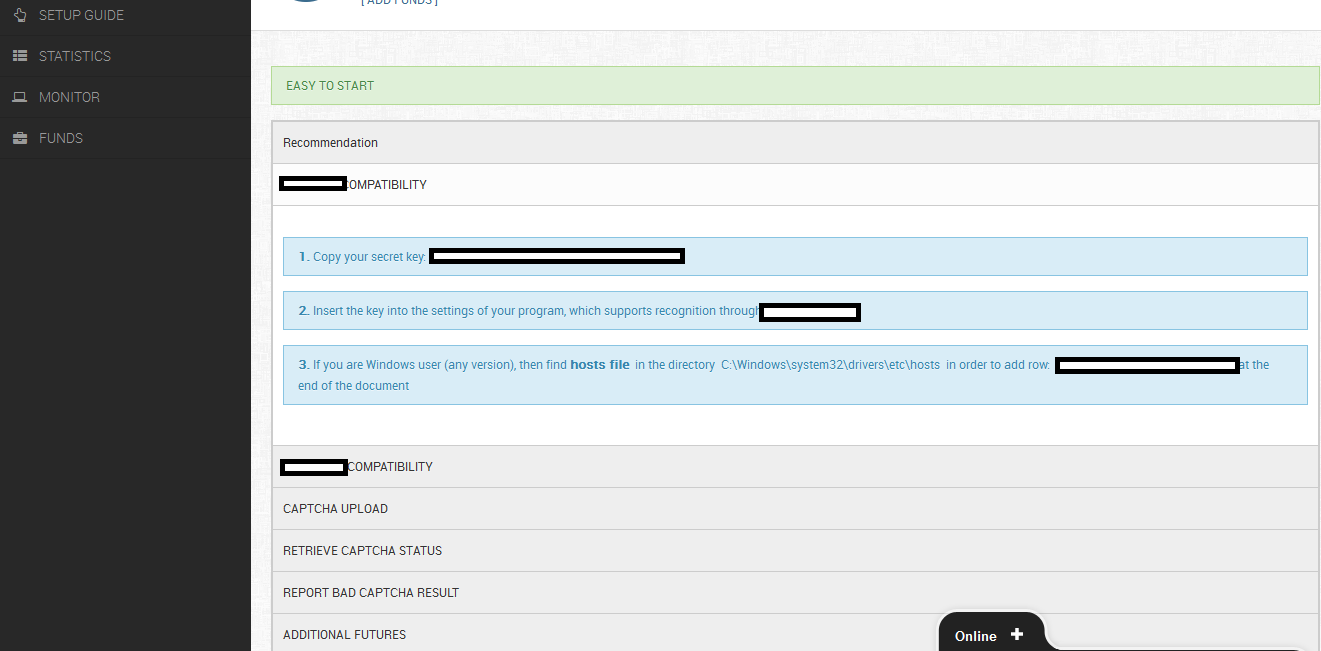Screen dimensions: 1321x651
Task: Click the Easy To Start green banner
Action: (x=795, y=86)
